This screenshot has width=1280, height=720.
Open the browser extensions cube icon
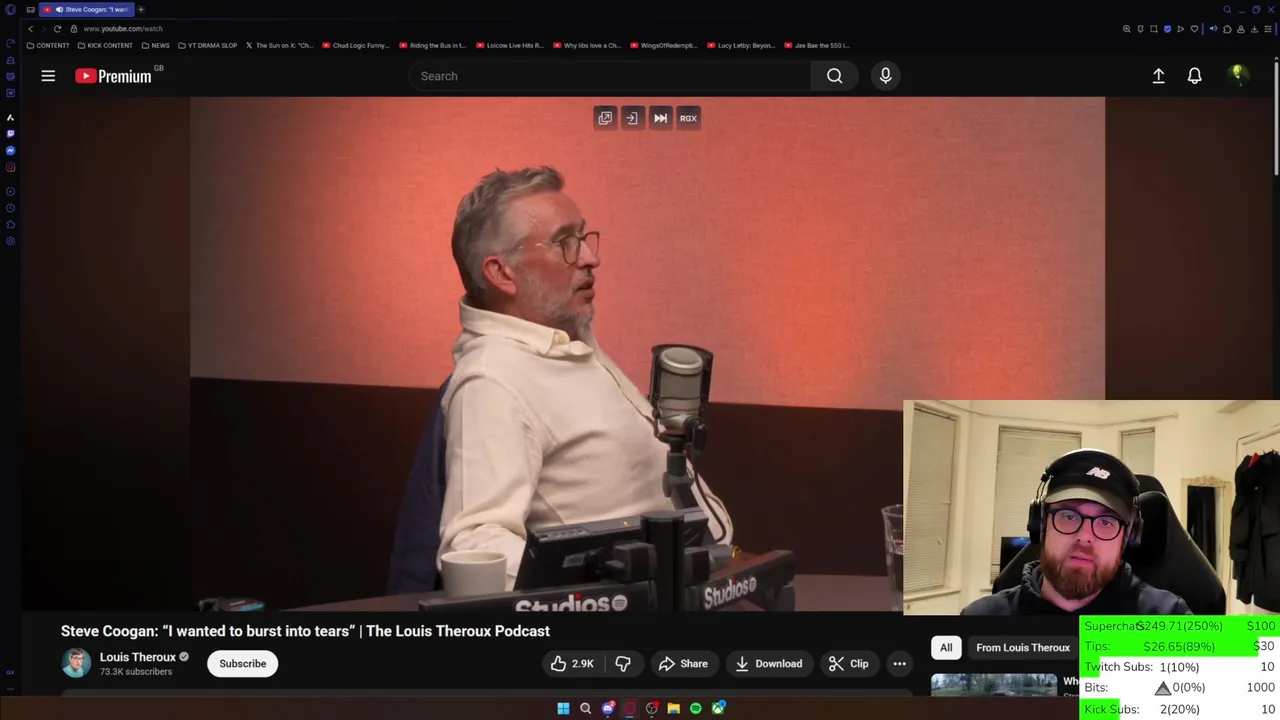point(1227,29)
